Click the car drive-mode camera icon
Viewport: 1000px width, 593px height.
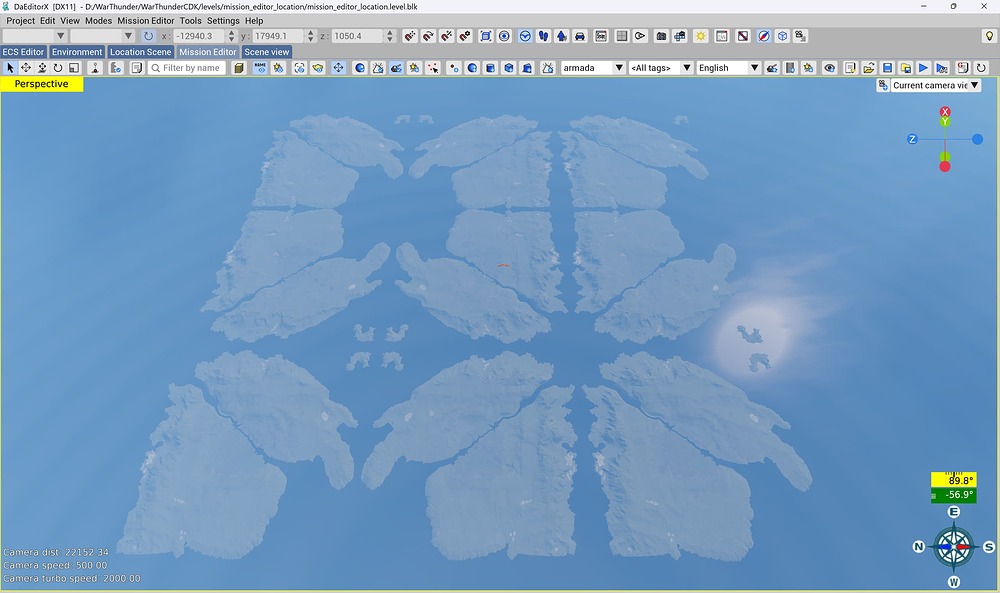(x=580, y=36)
